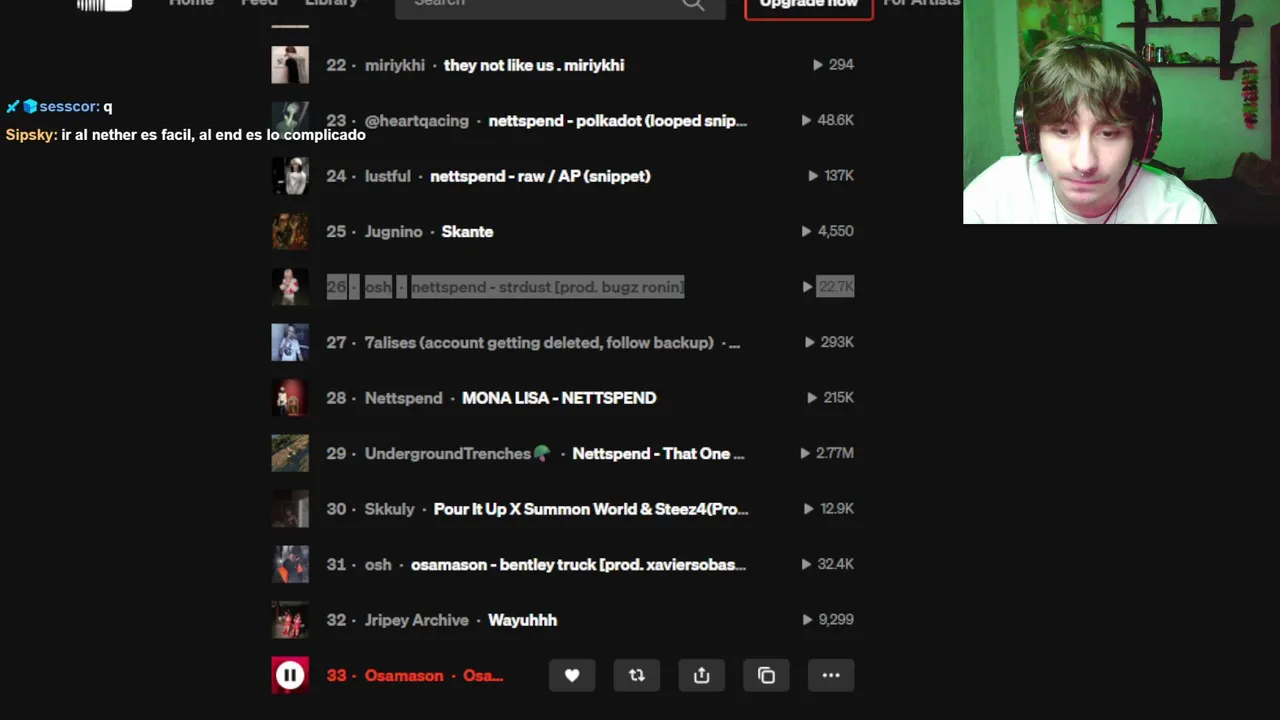Click the search magnifier icon
The height and width of the screenshot is (720, 1280).
coord(693,4)
